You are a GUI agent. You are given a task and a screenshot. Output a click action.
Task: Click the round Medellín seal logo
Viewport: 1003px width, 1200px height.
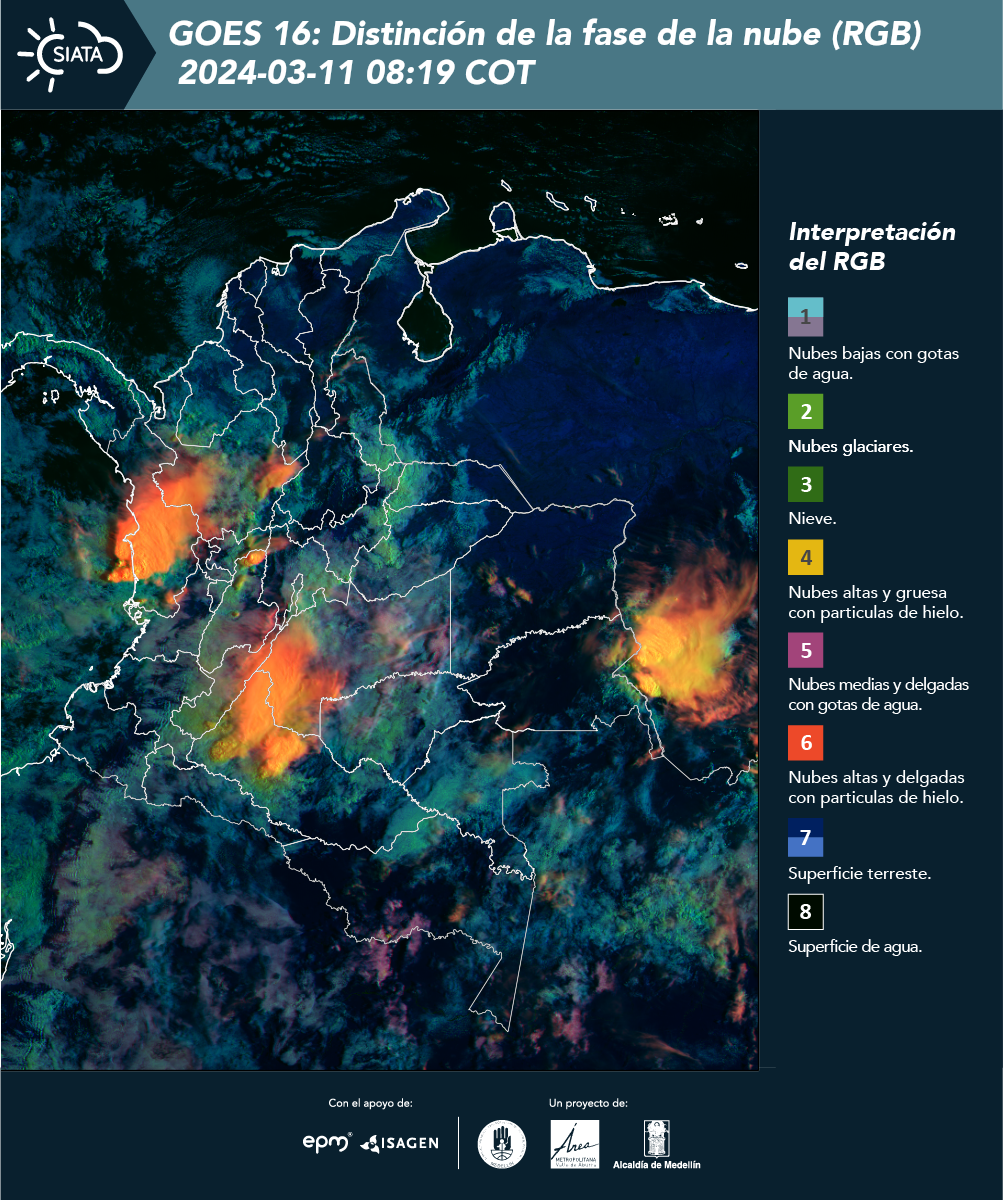coord(502,1144)
